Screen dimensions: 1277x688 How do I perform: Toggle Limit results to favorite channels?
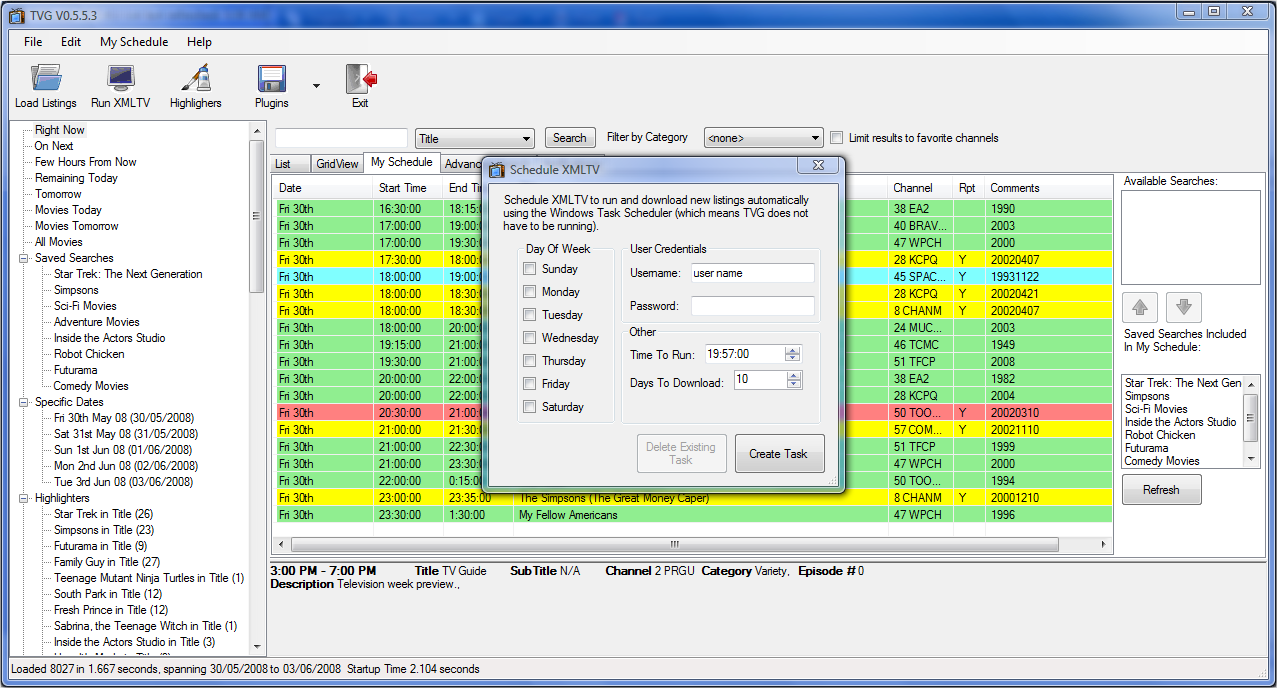click(837, 138)
